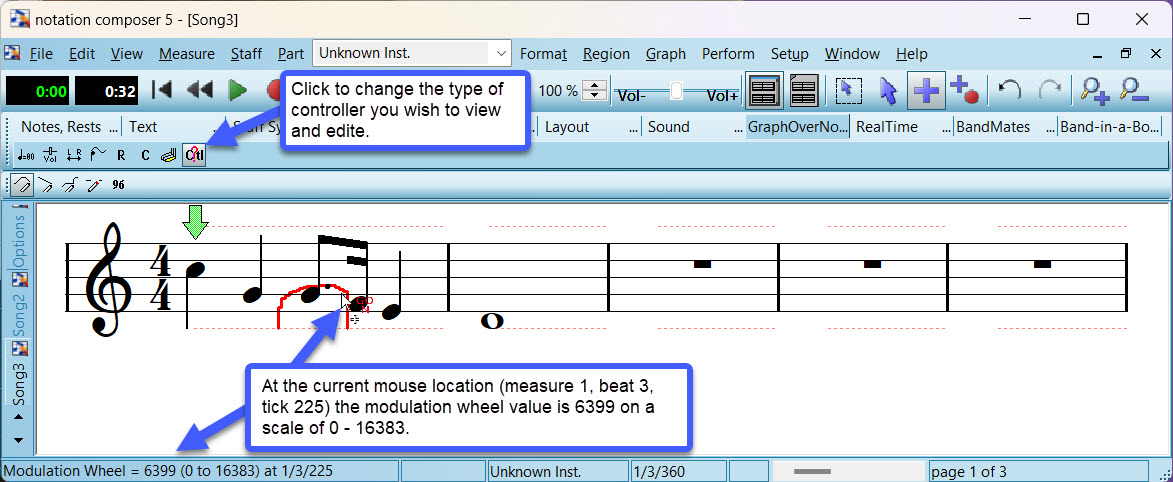Expand the Notes, Rests palette options

click(113, 127)
